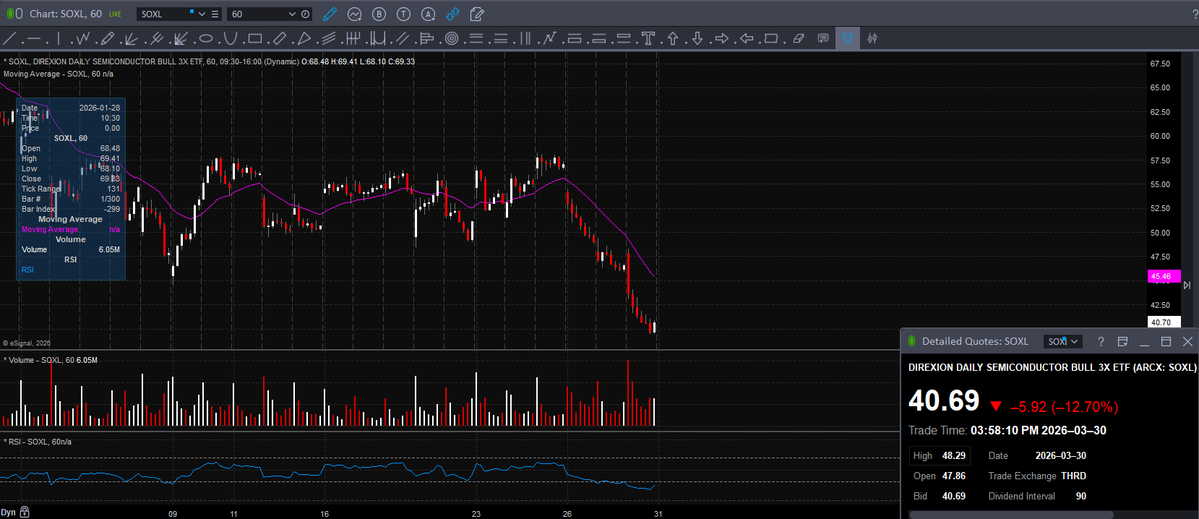Viewport: 1199px width, 519px height.
Task: Select the up arrow marker tool
Action: coord(673,38)
